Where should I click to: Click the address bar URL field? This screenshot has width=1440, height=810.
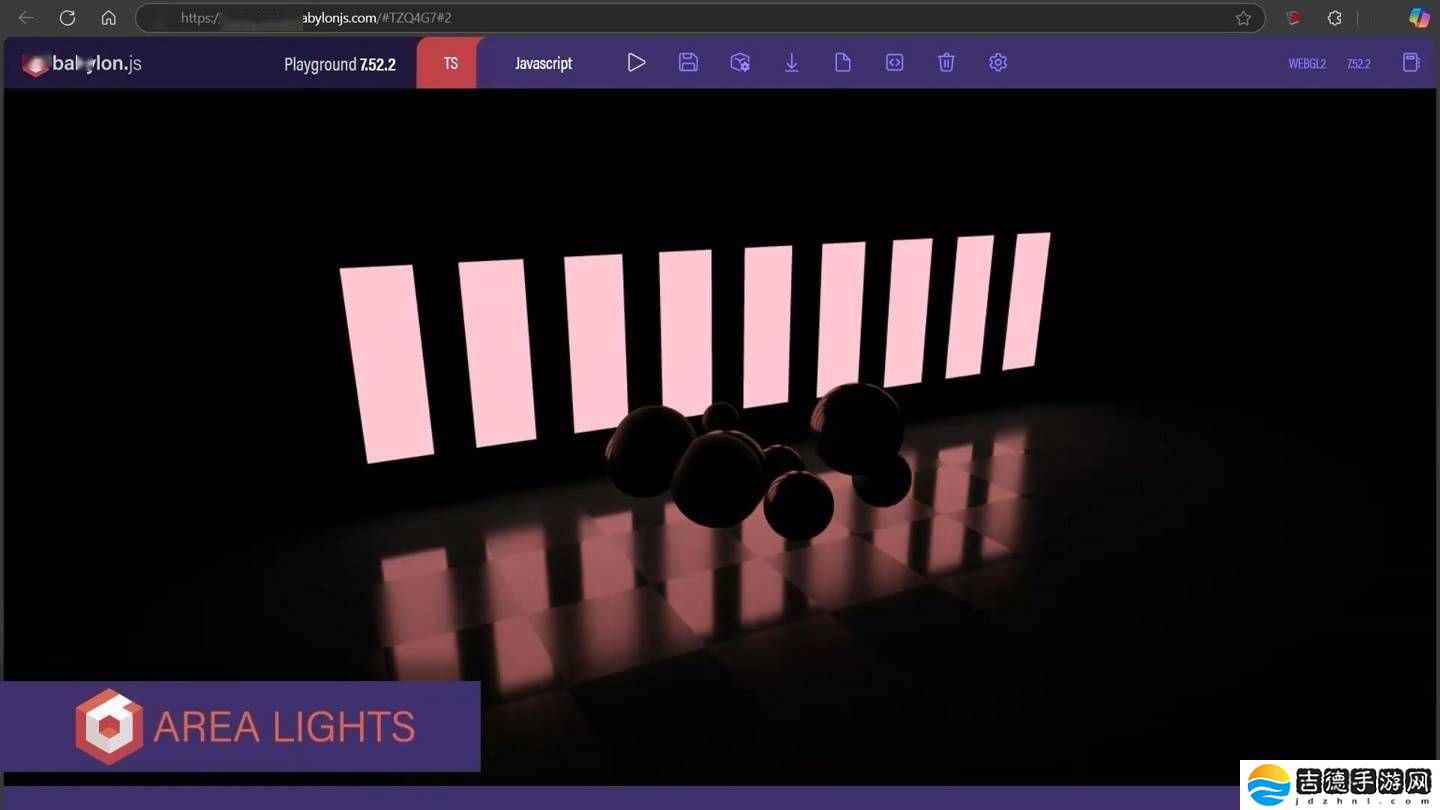click(700, 18)
